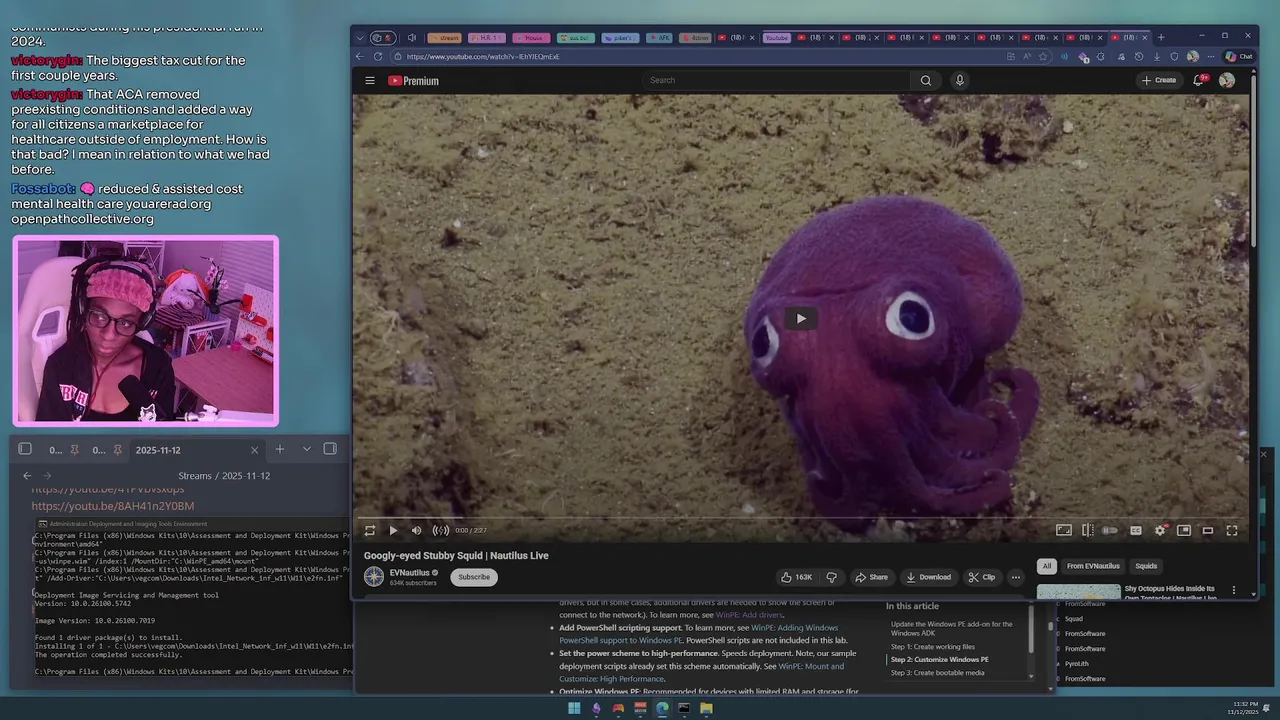This screenshot has height=720, width=1280.
Task: Open the browser tab list dropdown chevron
Action: pos(360,38)
